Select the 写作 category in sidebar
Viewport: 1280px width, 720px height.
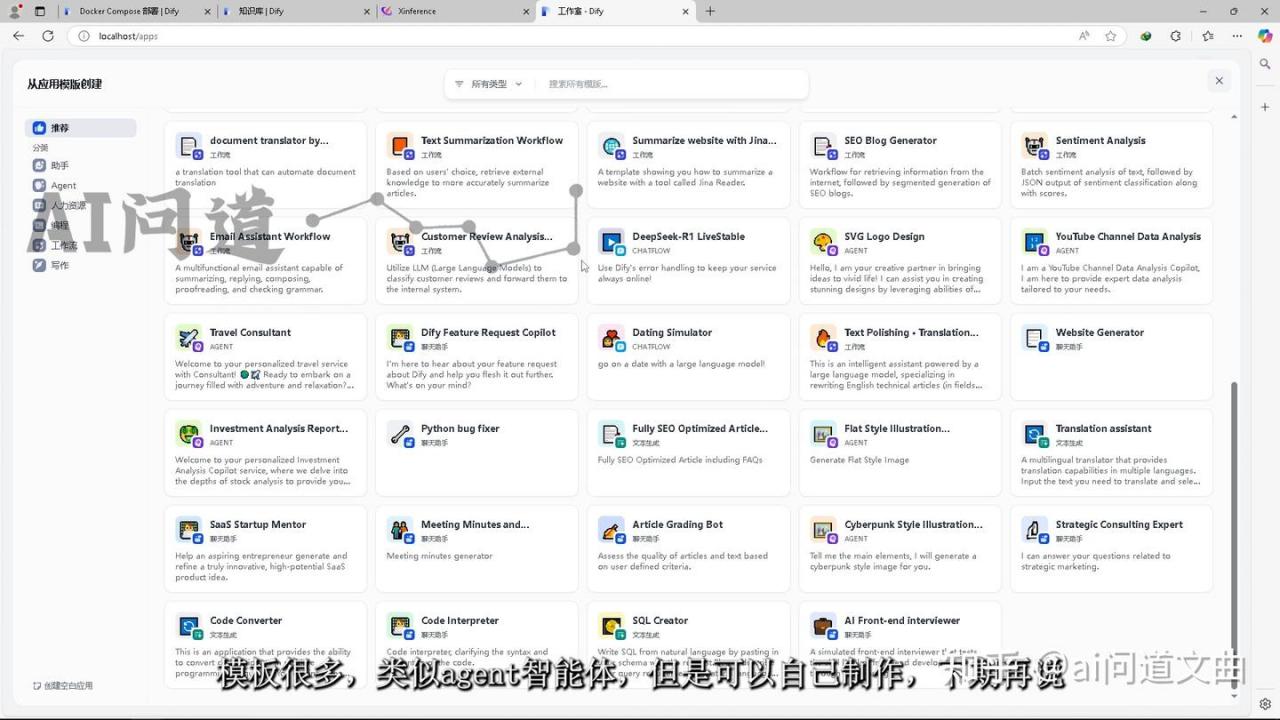tap(81, 265)
